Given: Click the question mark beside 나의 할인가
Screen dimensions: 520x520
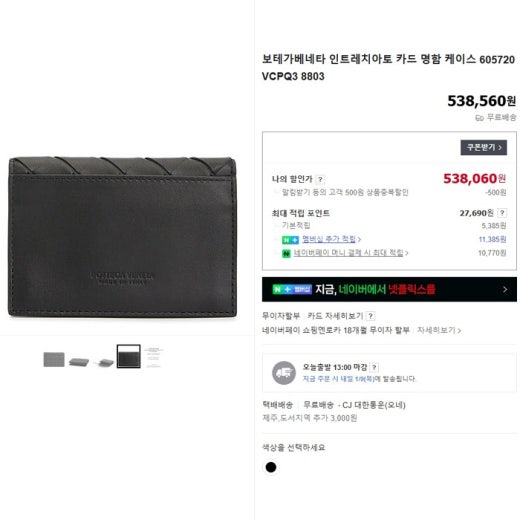Looking at the screenshot, I should pos(320,180).
